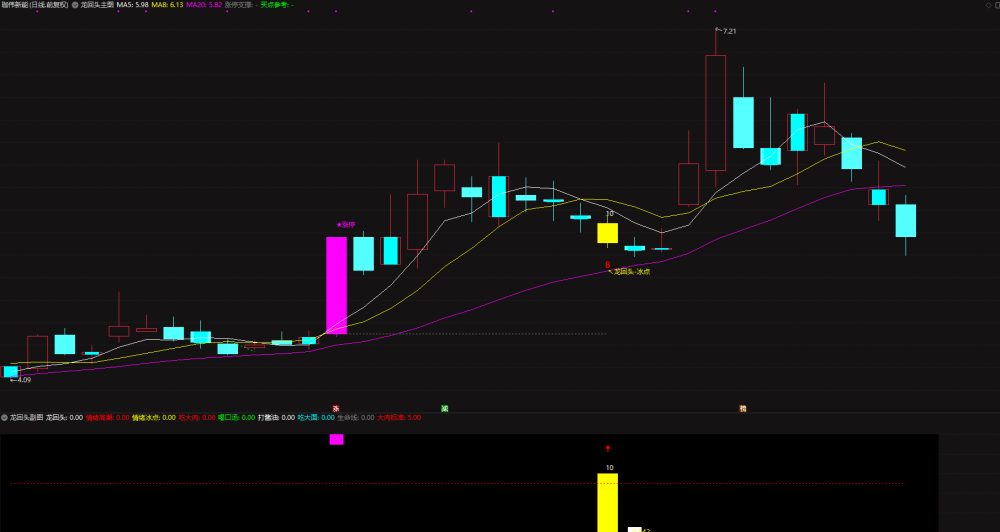
Task: Click the orange event marker below chart
Action: pos(742,408)
